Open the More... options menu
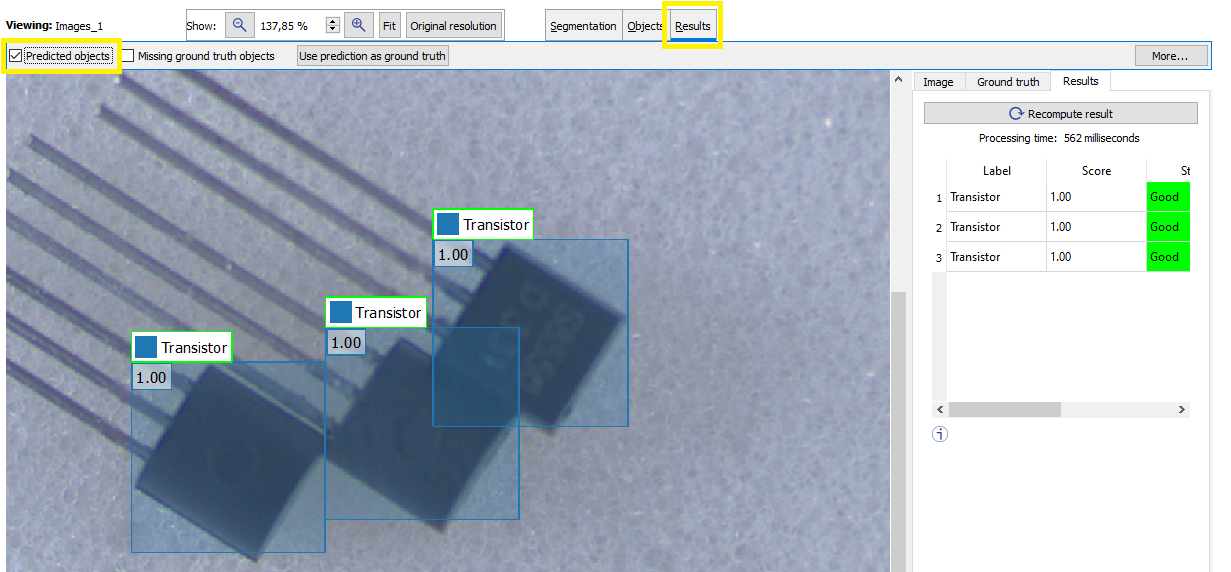This screenshot has height=572, width=1231. 1170,56
